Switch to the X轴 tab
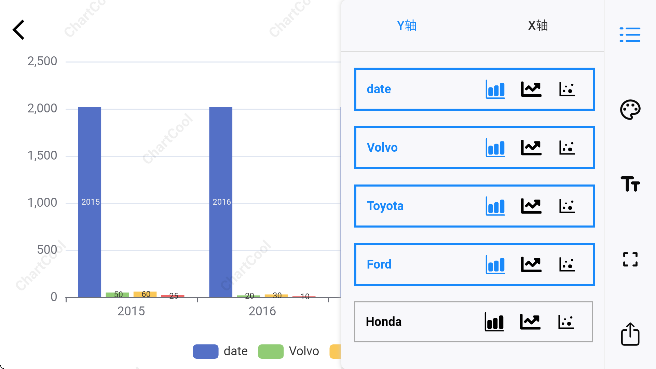This screenshot has width=656, height=369. pyautogui.click(x=538, y=26)
